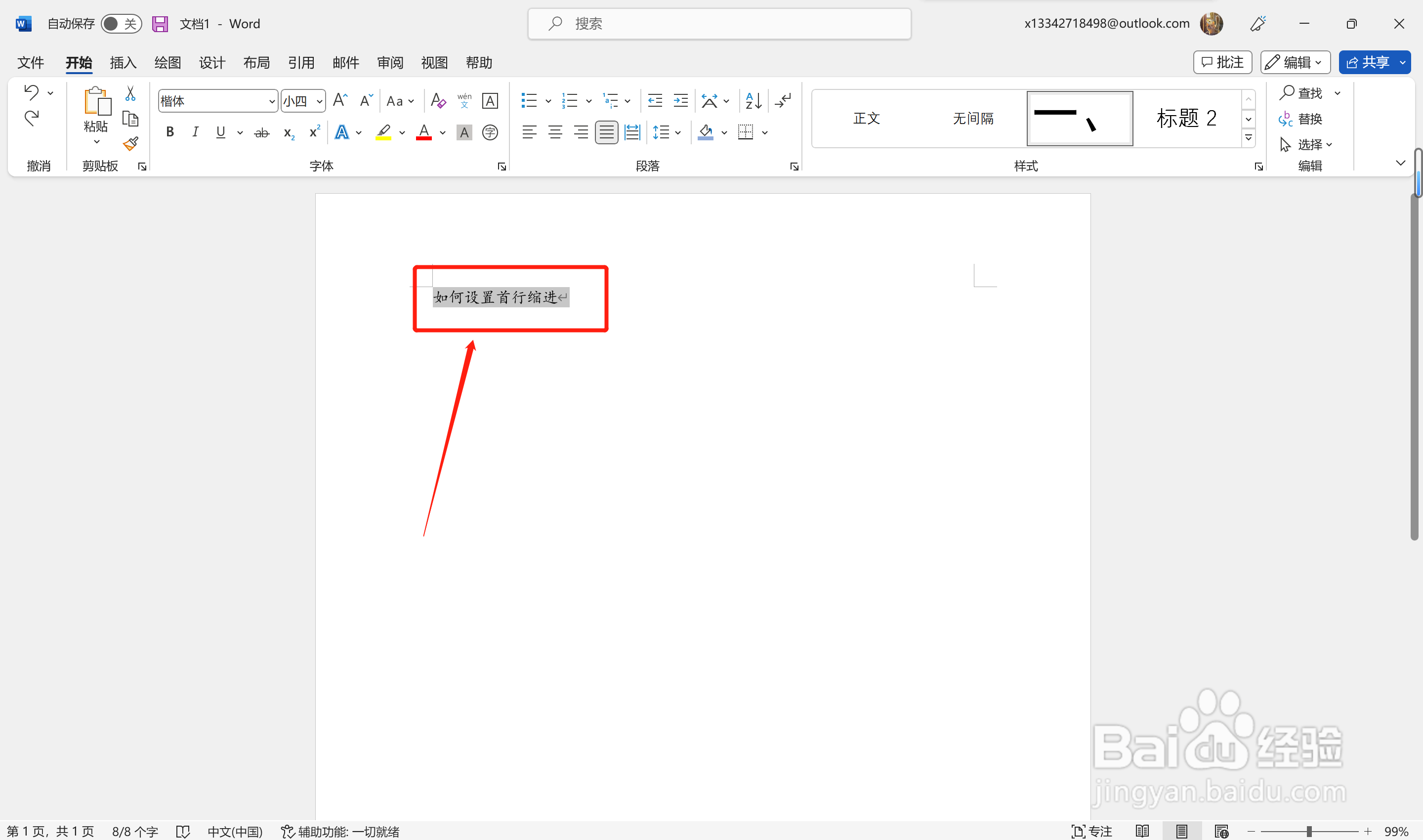
Task: Increase font size with A-up icon
Action: coord(340,101)
